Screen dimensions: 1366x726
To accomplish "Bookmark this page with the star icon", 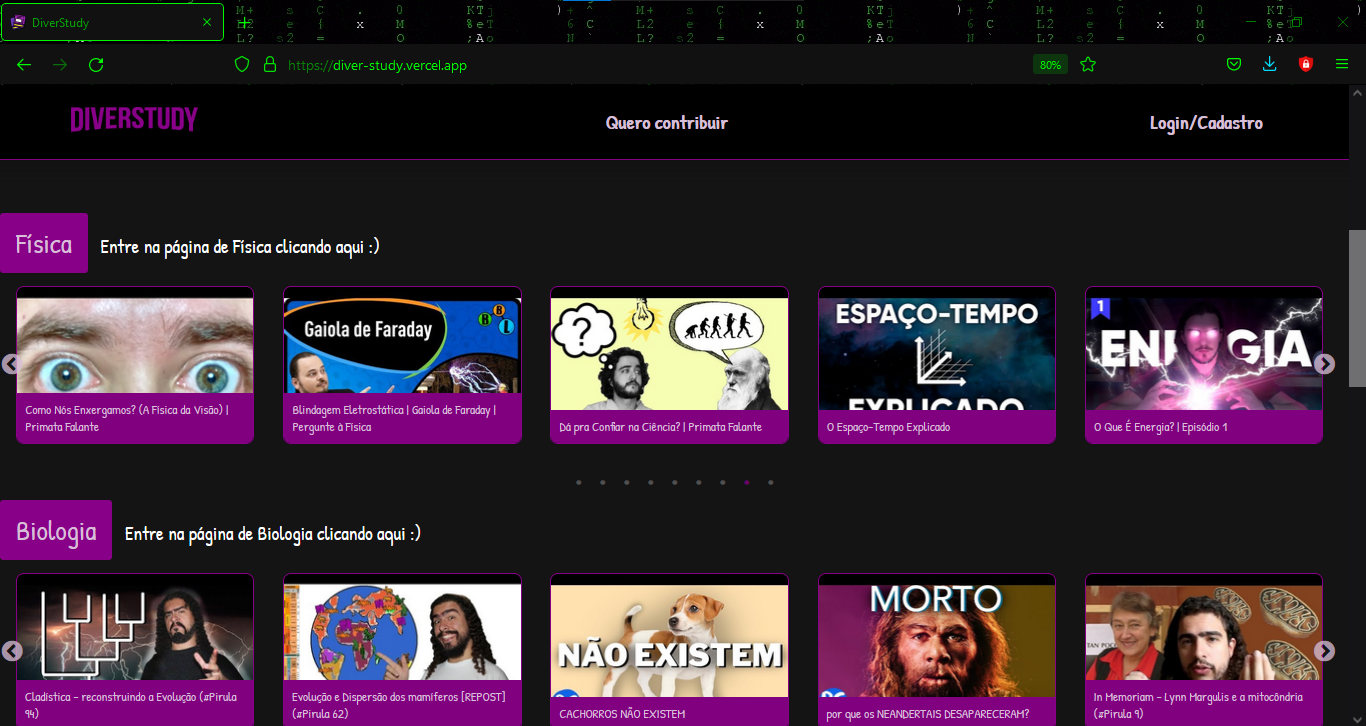I will (1088, 65).
